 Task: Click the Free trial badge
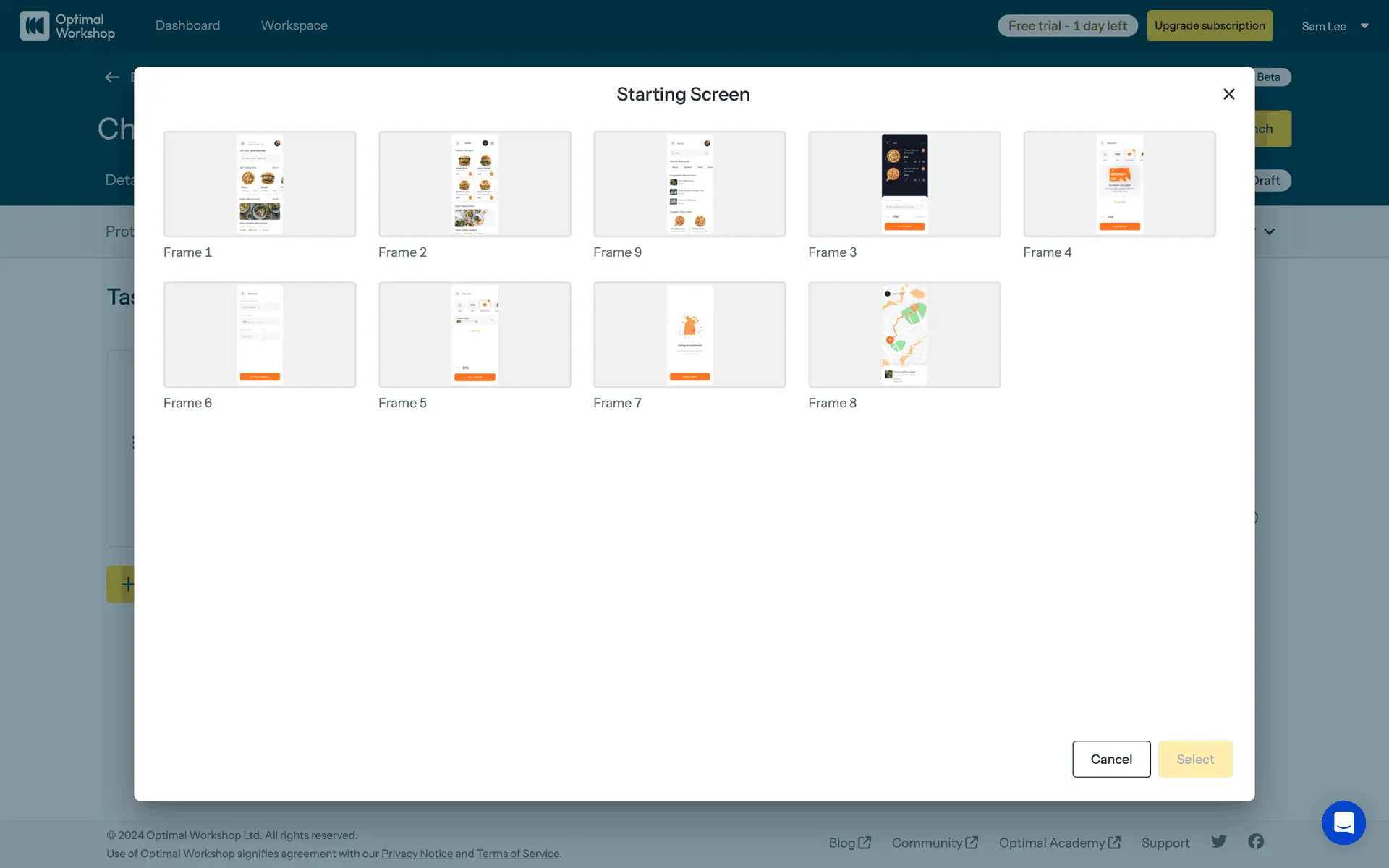(x=1067, y=25)
